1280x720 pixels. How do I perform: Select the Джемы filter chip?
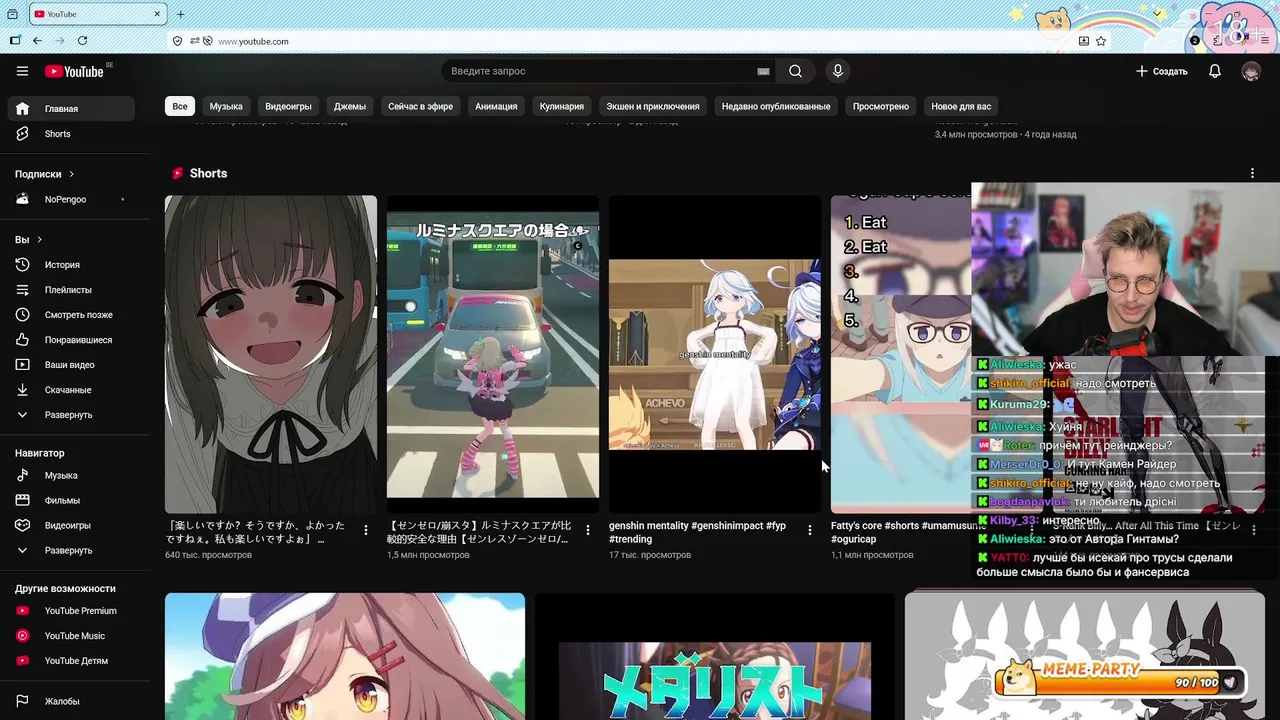[x=350, y=106]
